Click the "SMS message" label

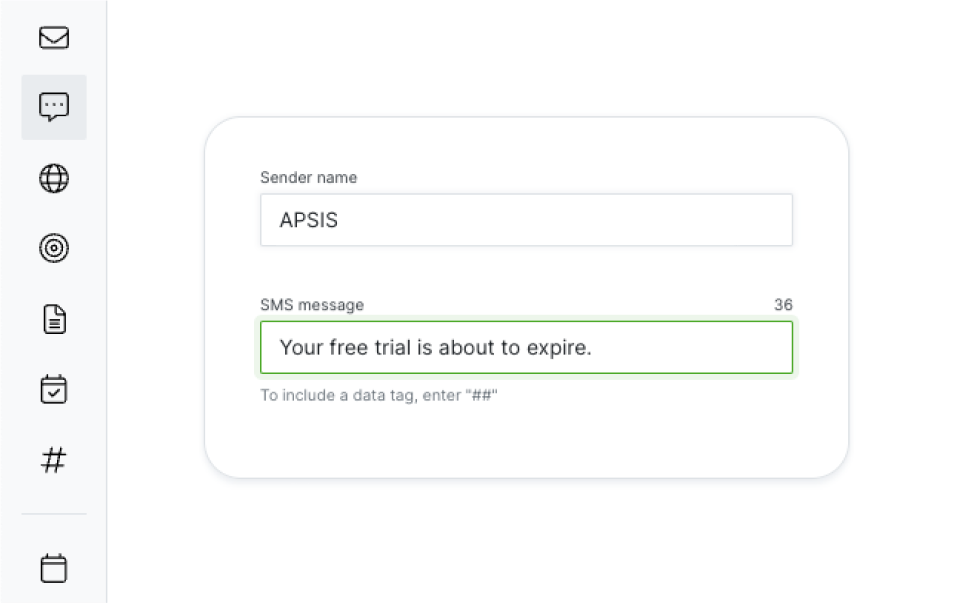[312, 305]
